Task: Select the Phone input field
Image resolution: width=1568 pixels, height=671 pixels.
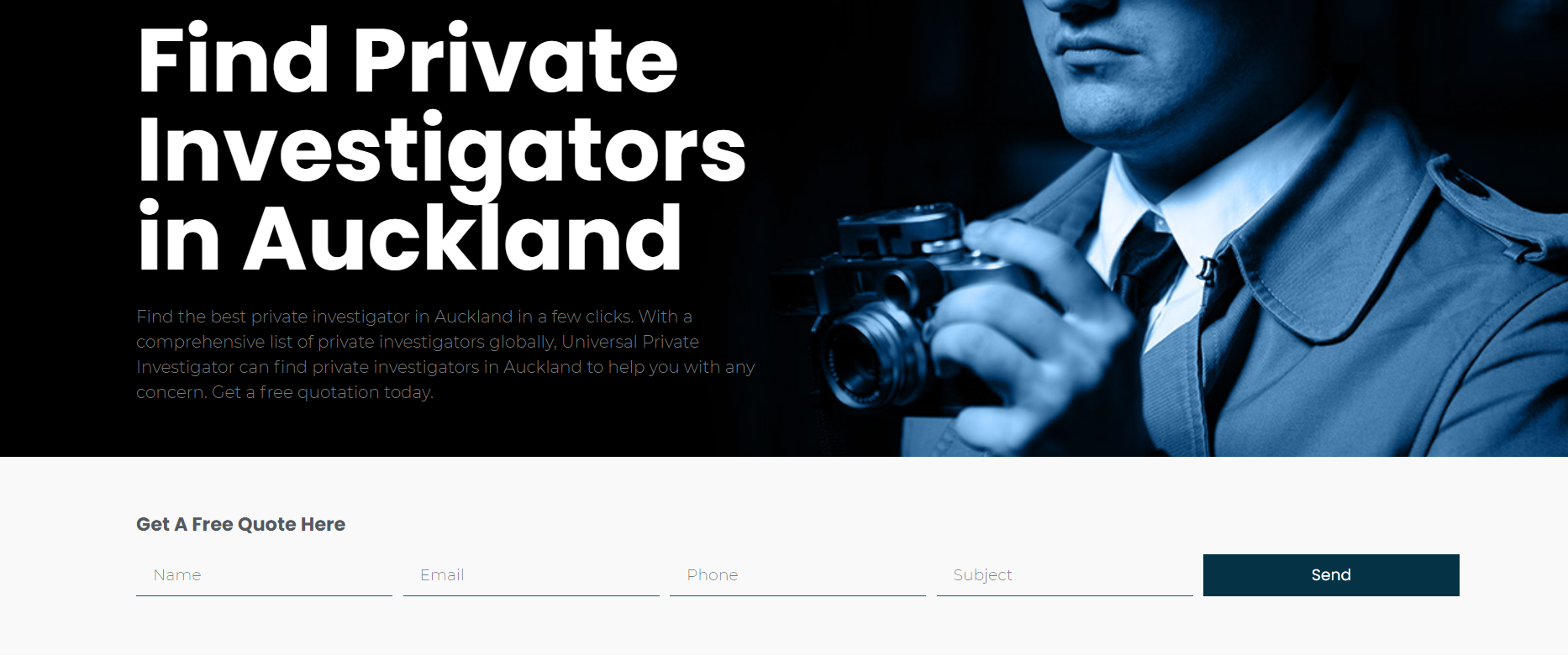Action: [797, 575]
